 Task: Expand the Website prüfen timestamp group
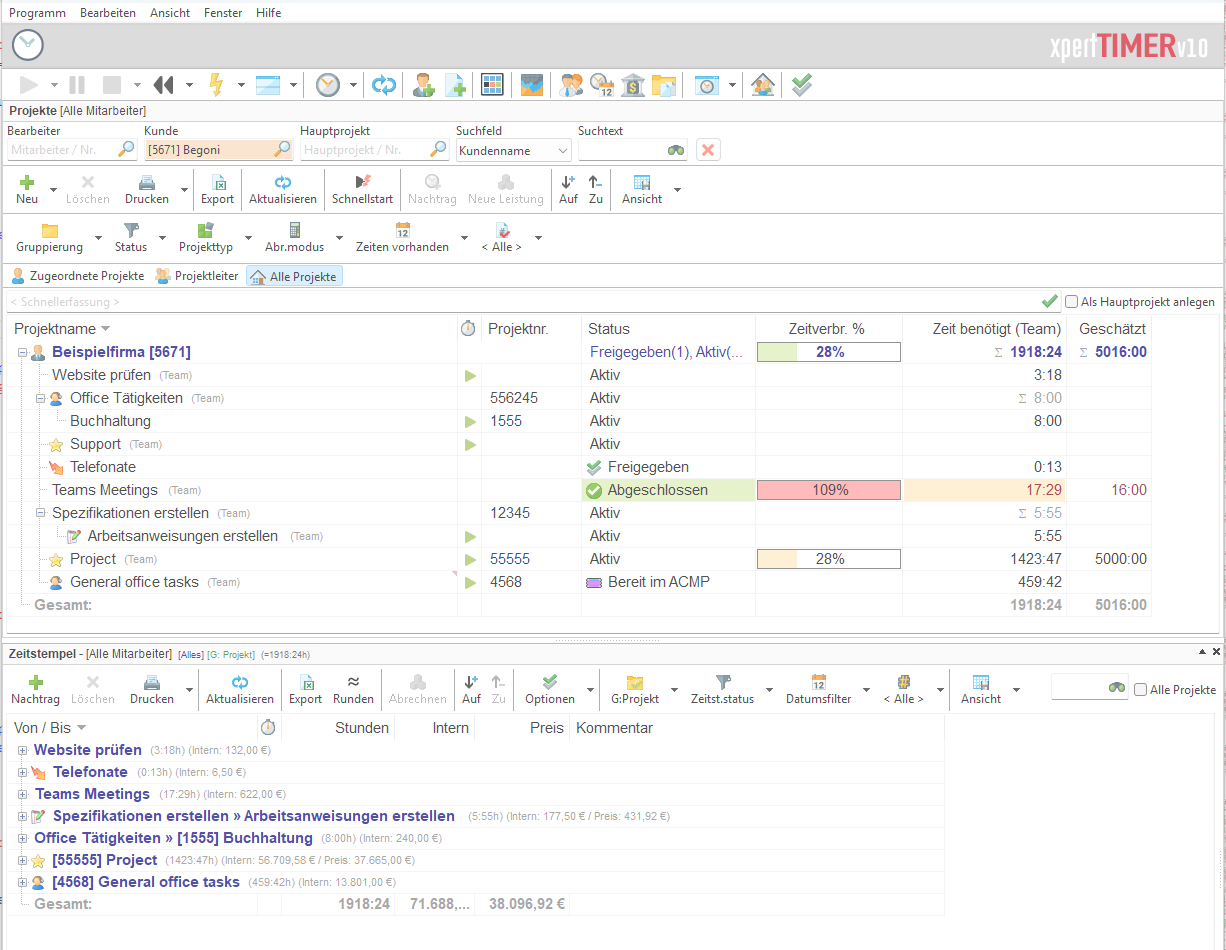coord(22,750)
